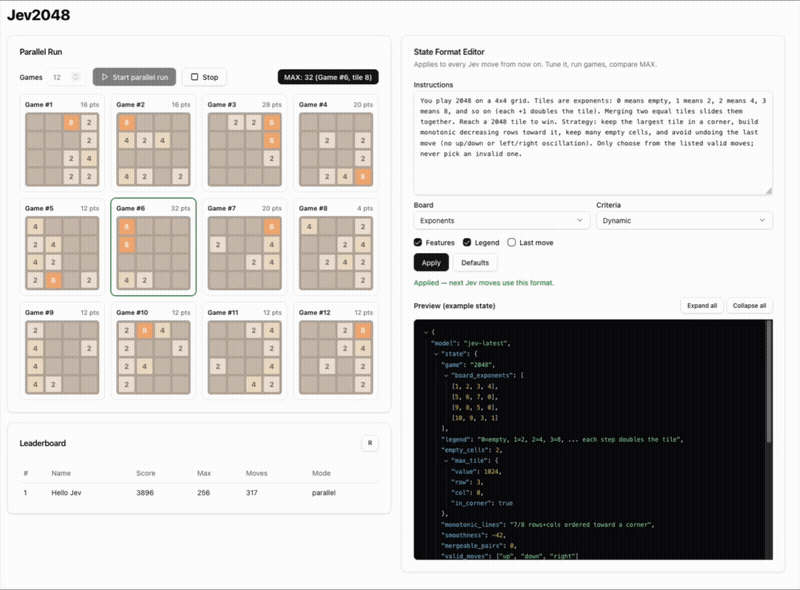Click the "empty_cells": 2 line in preview
Viewport: 800px width, 590px height.
[x=471, y=450]
